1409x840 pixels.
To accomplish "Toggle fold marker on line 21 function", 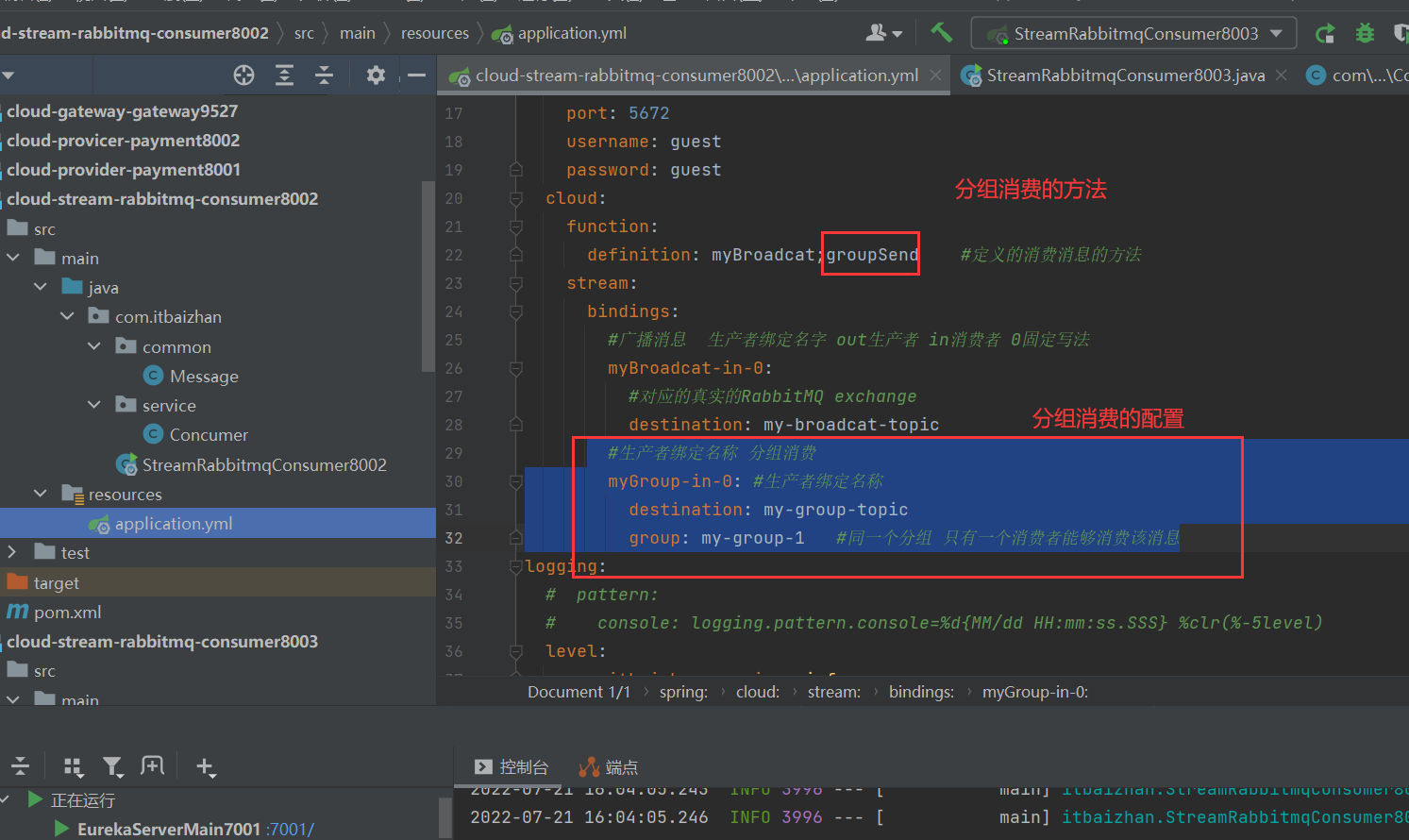I will click(x=515, y=227).
